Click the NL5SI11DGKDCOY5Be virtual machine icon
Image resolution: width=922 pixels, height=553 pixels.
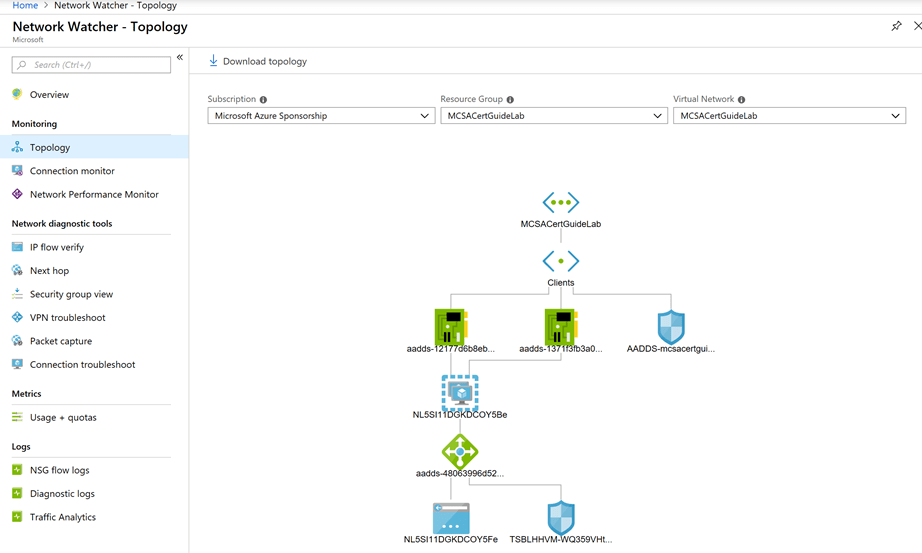460,393
